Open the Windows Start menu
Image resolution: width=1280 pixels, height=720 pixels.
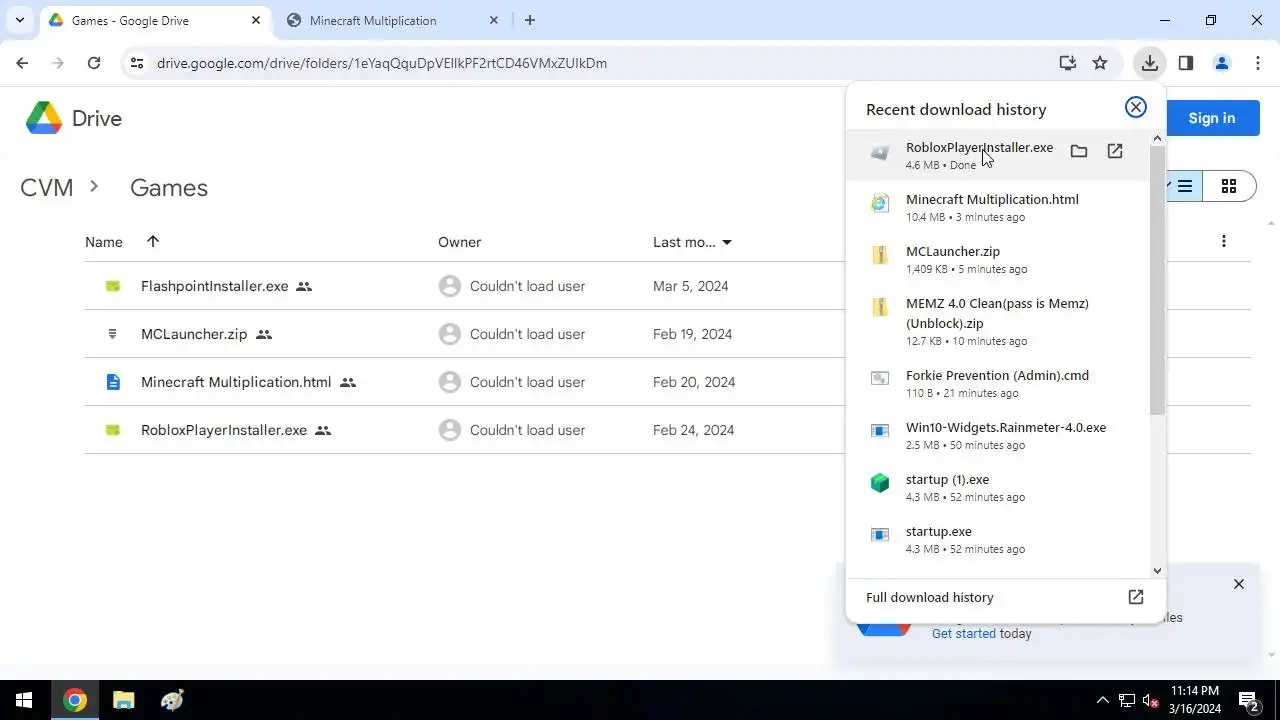(24, 700)
